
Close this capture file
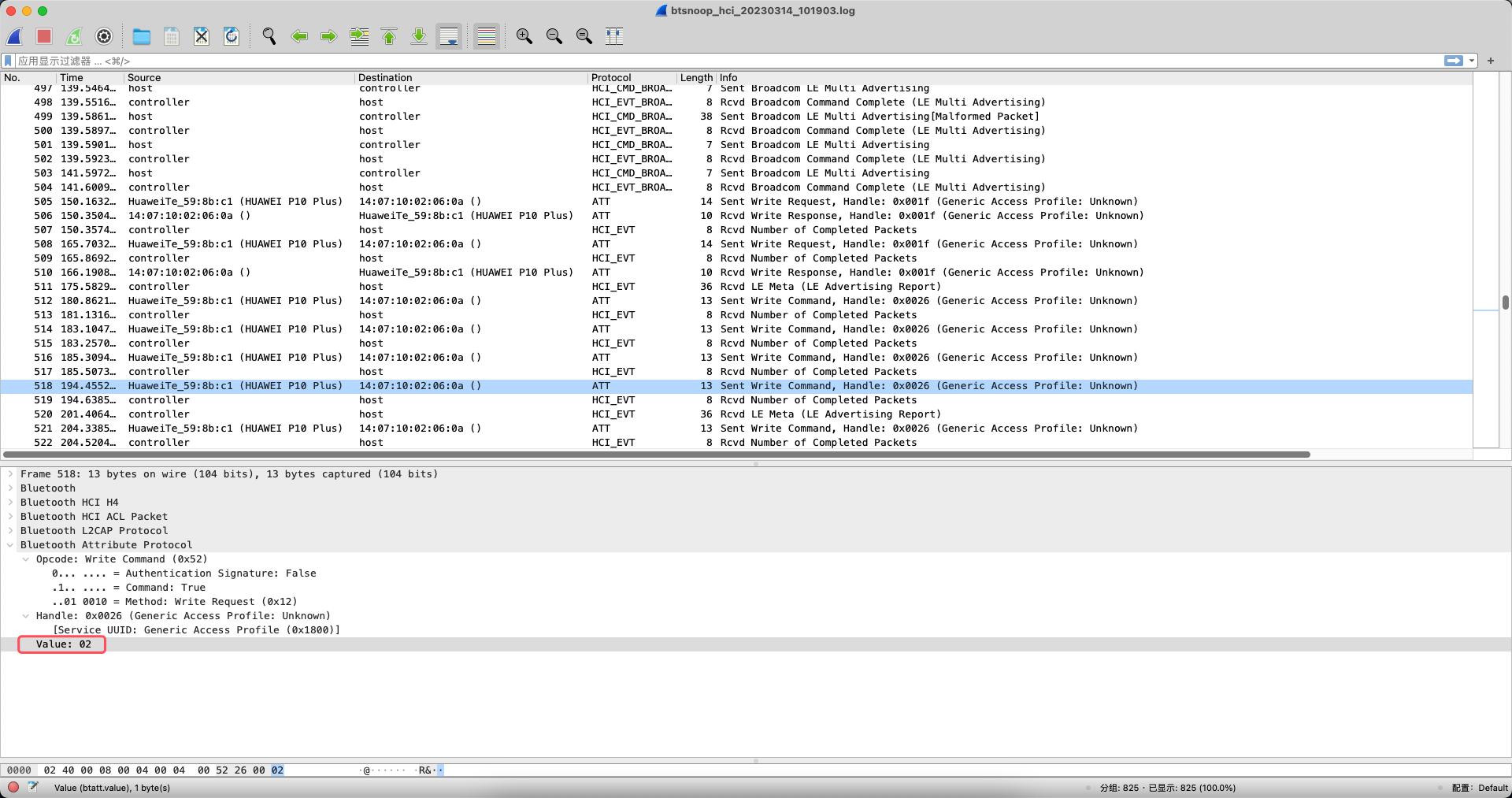pos(202,36)
